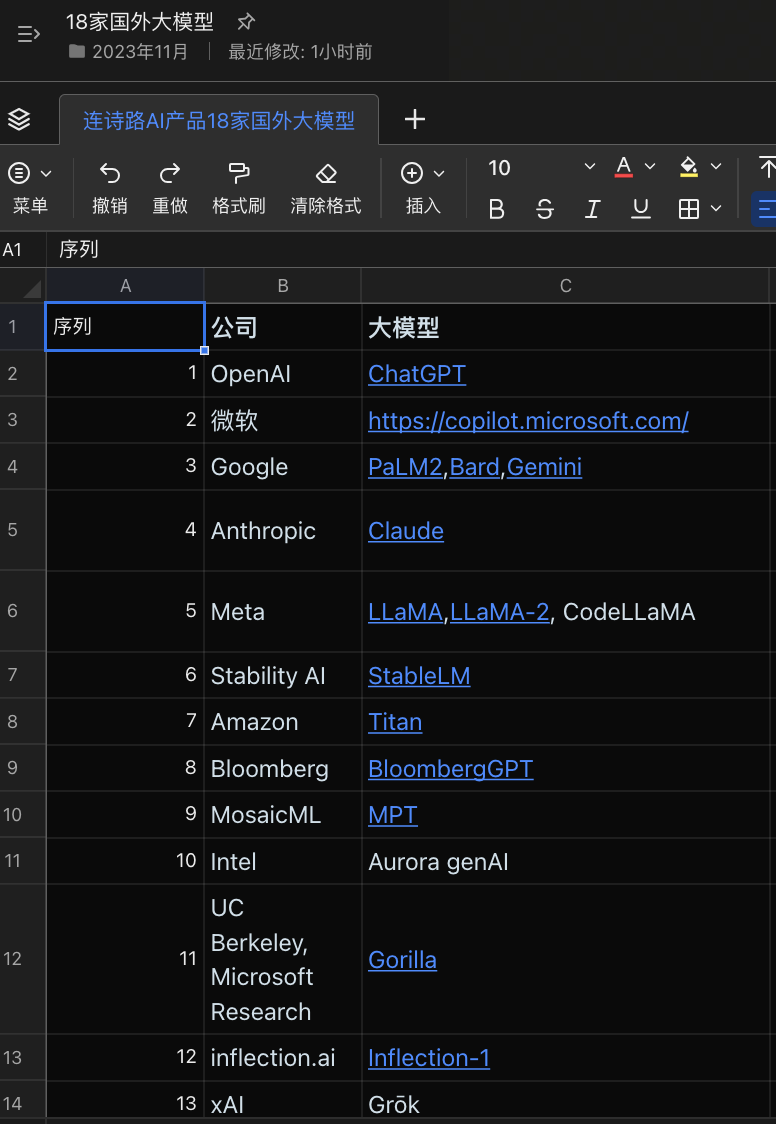Toggle italic formatting

pyautogui.click(x=592, y=209)
